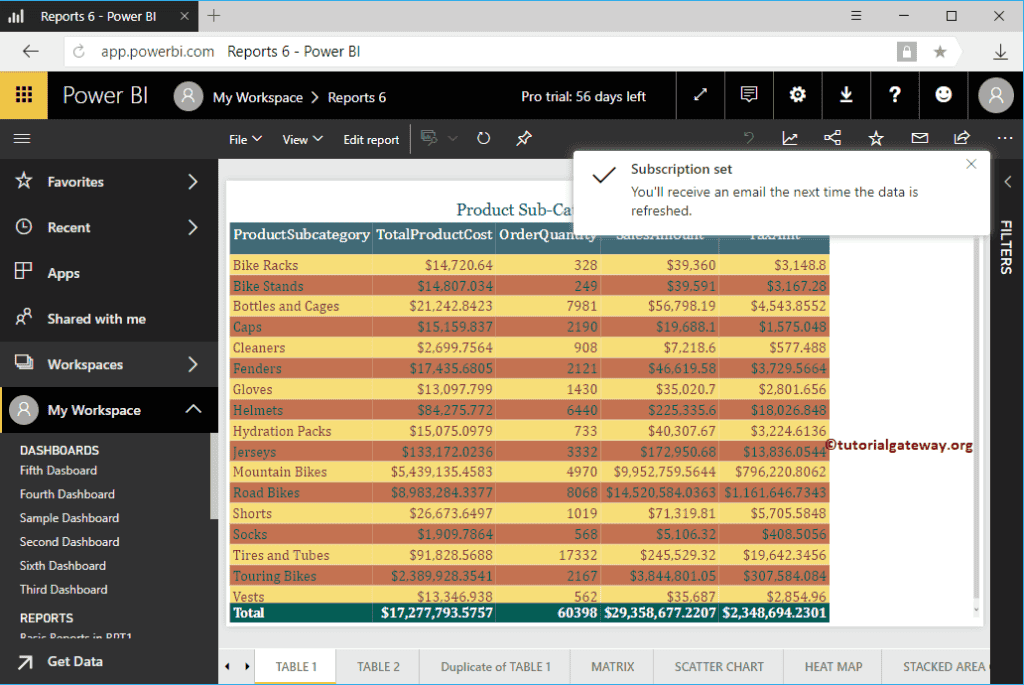Pin live page to dashboard
Screen dimensions: 1024x685
point(523,139)
